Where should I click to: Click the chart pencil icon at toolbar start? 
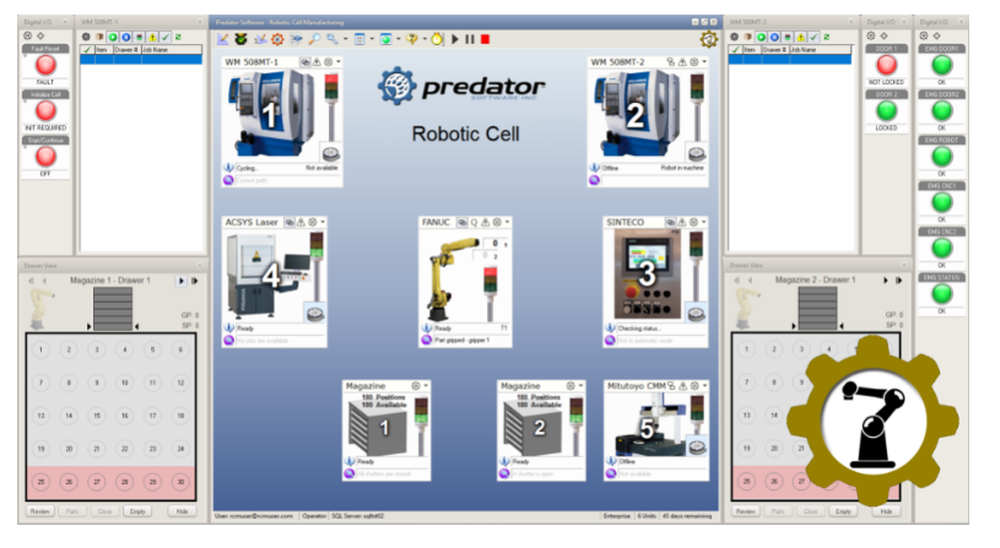[223, 39]
